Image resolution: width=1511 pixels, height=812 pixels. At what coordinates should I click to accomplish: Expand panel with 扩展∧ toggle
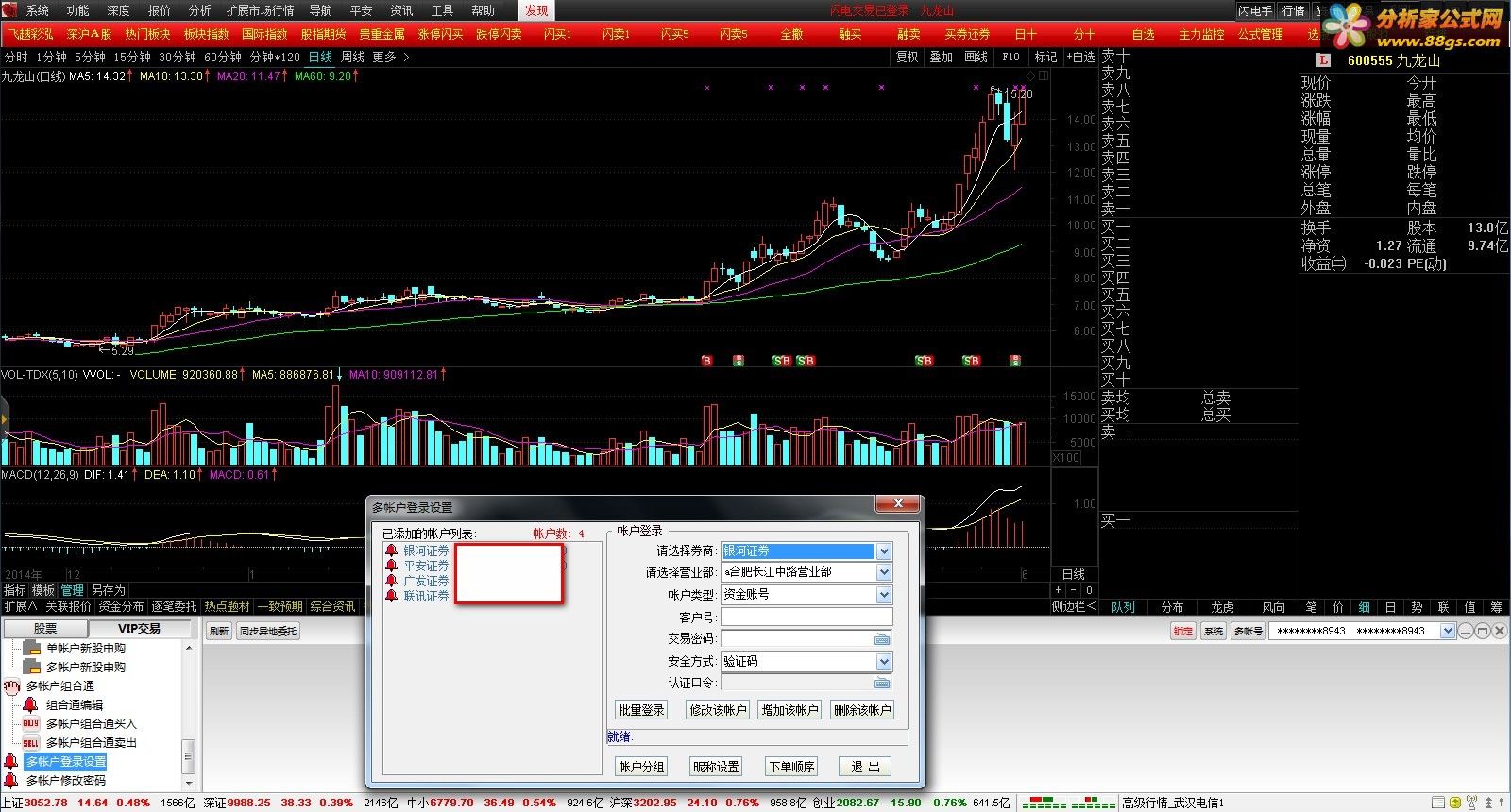(x=20, y=607)
